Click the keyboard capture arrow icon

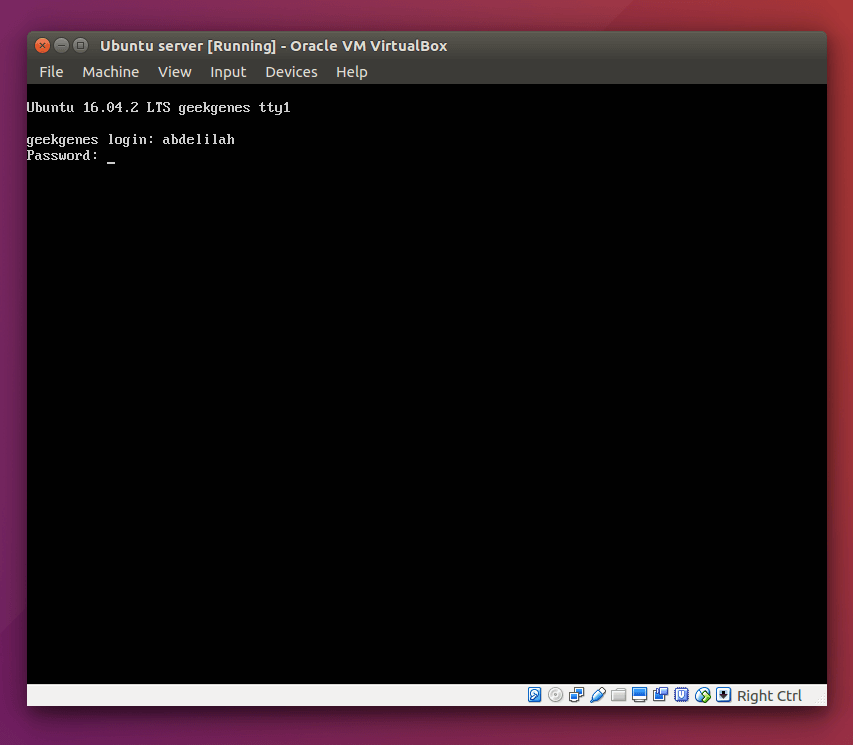[x=723, y=695]
